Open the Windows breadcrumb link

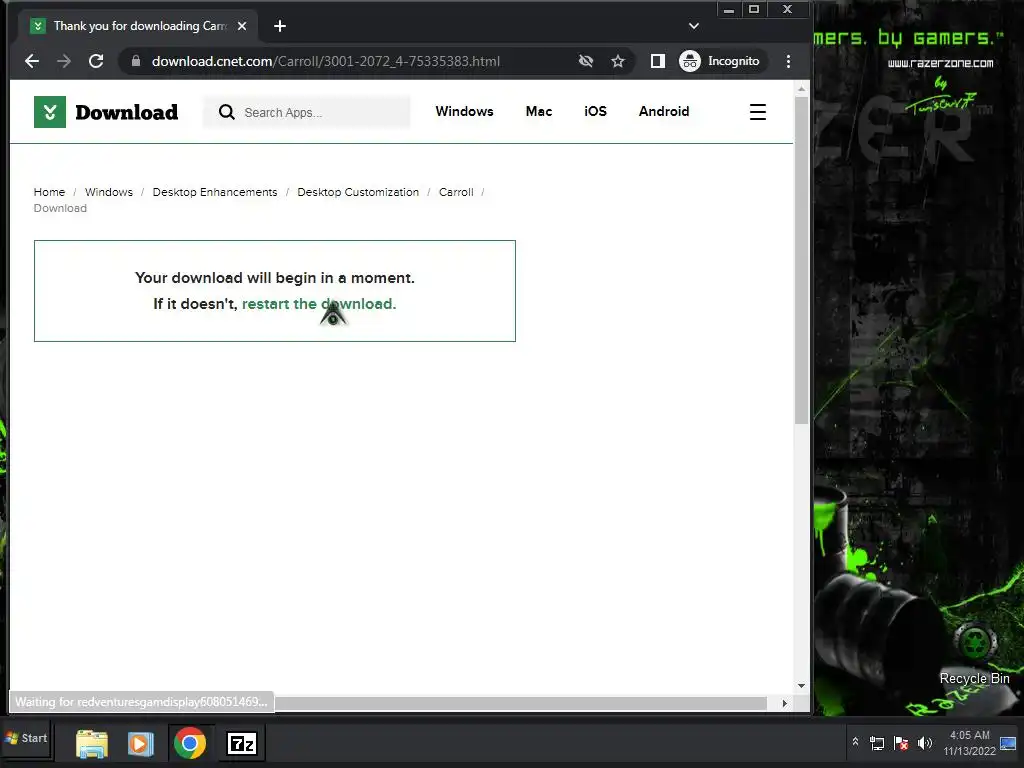point(108,192)
